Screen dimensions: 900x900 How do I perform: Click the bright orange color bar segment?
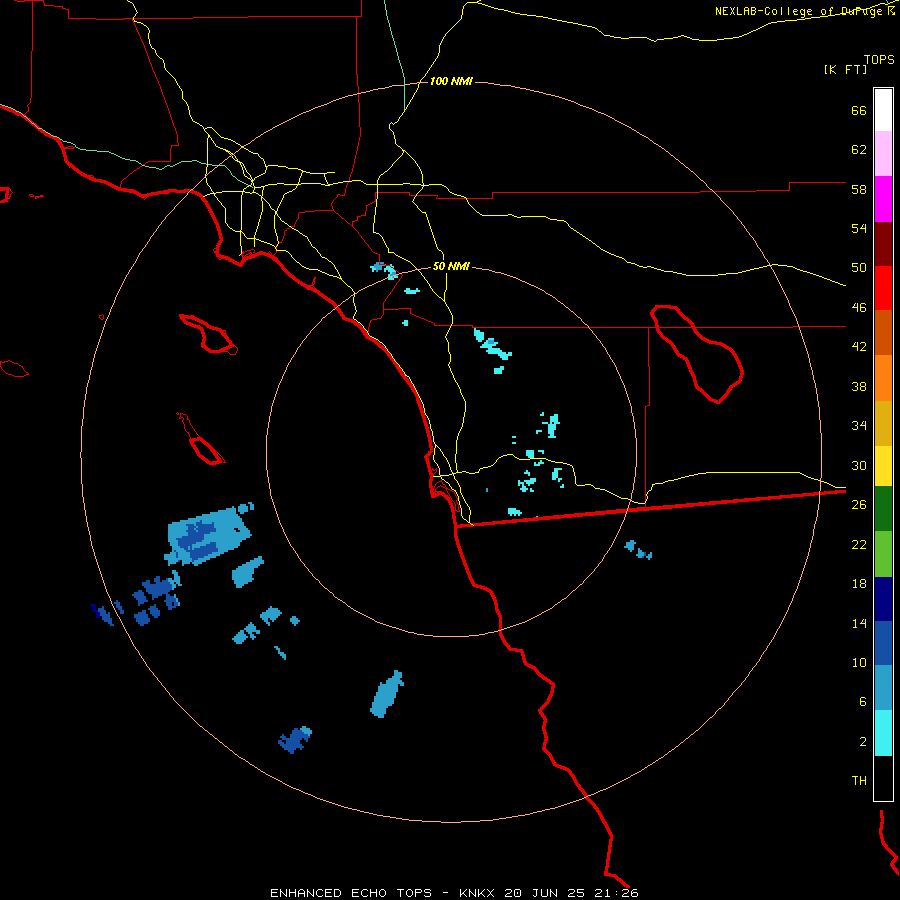pos(883,378)
